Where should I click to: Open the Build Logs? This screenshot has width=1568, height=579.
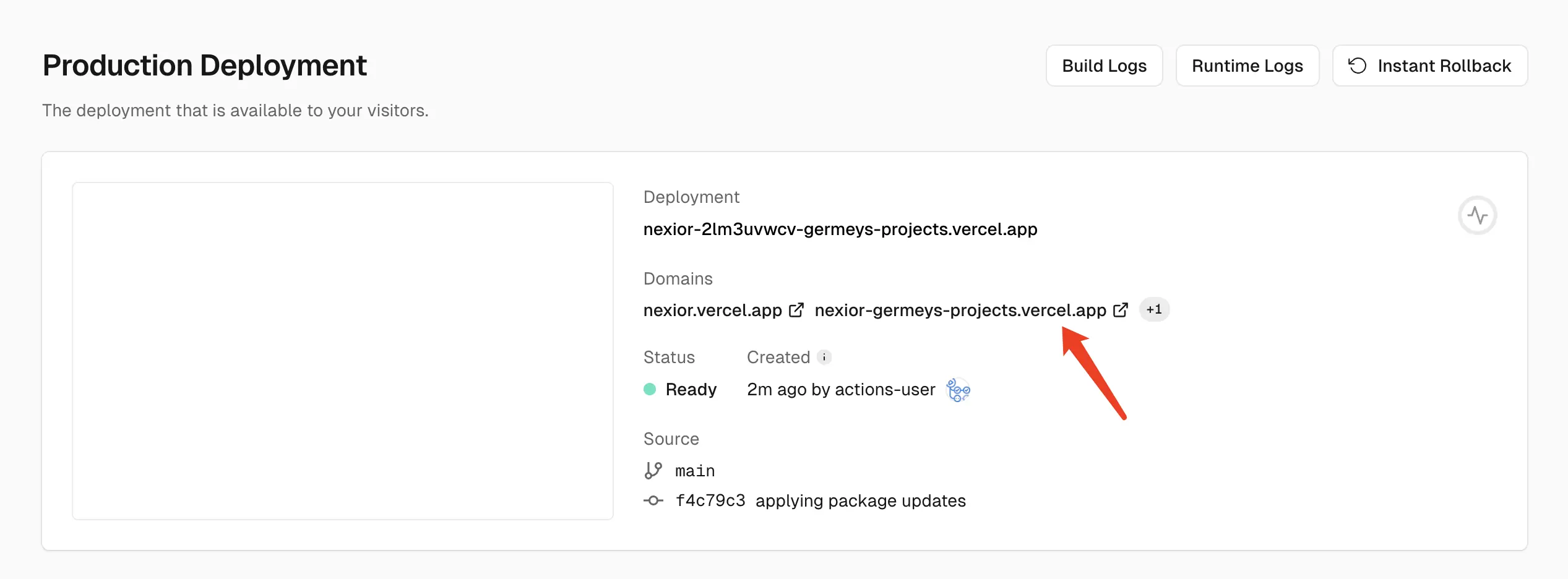pyautogui.click(x=1104, y=66)
